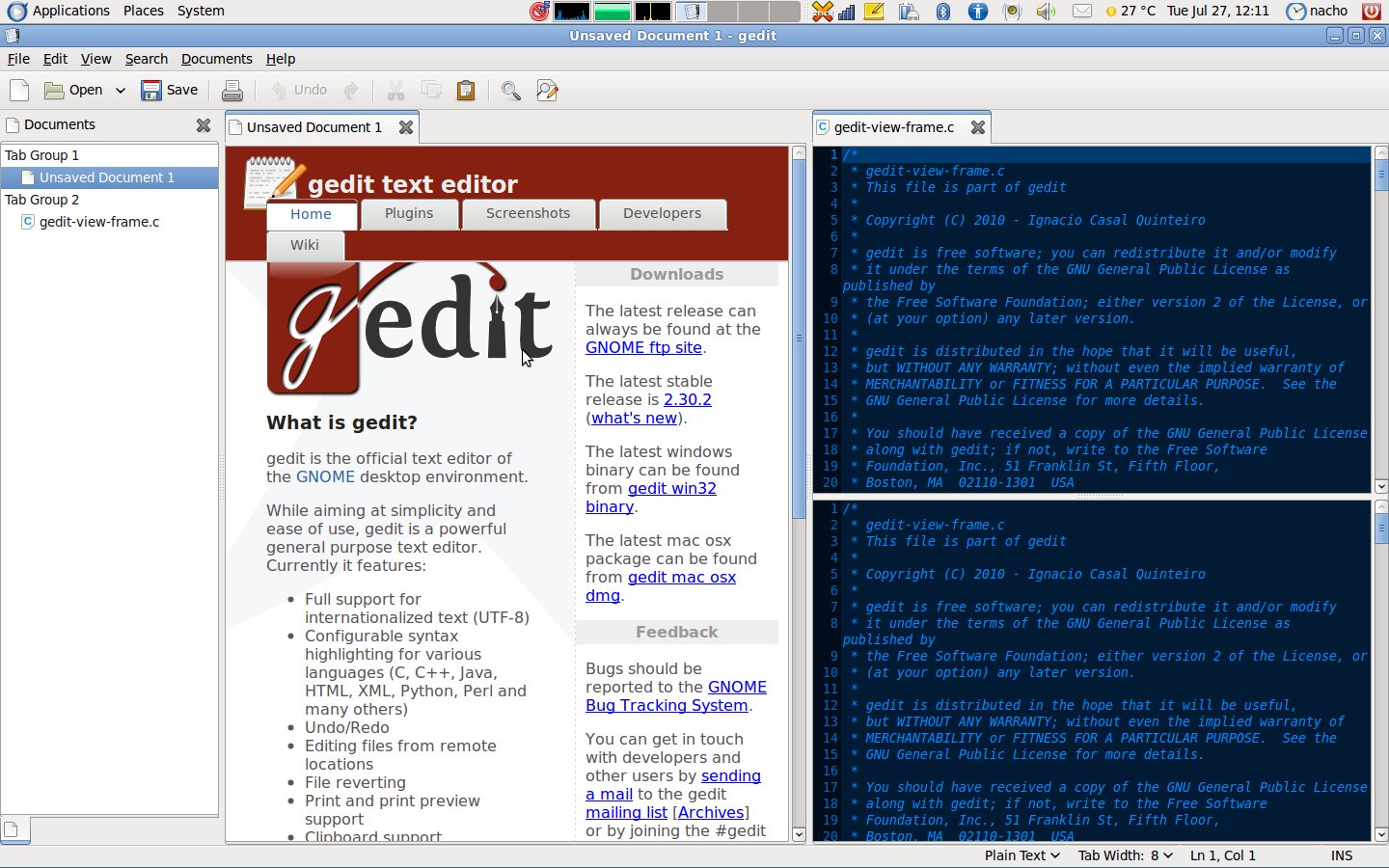Select Unsaved Document 1 in Tab Group 1
This screenshot has width=1389, height=868.
109,177
